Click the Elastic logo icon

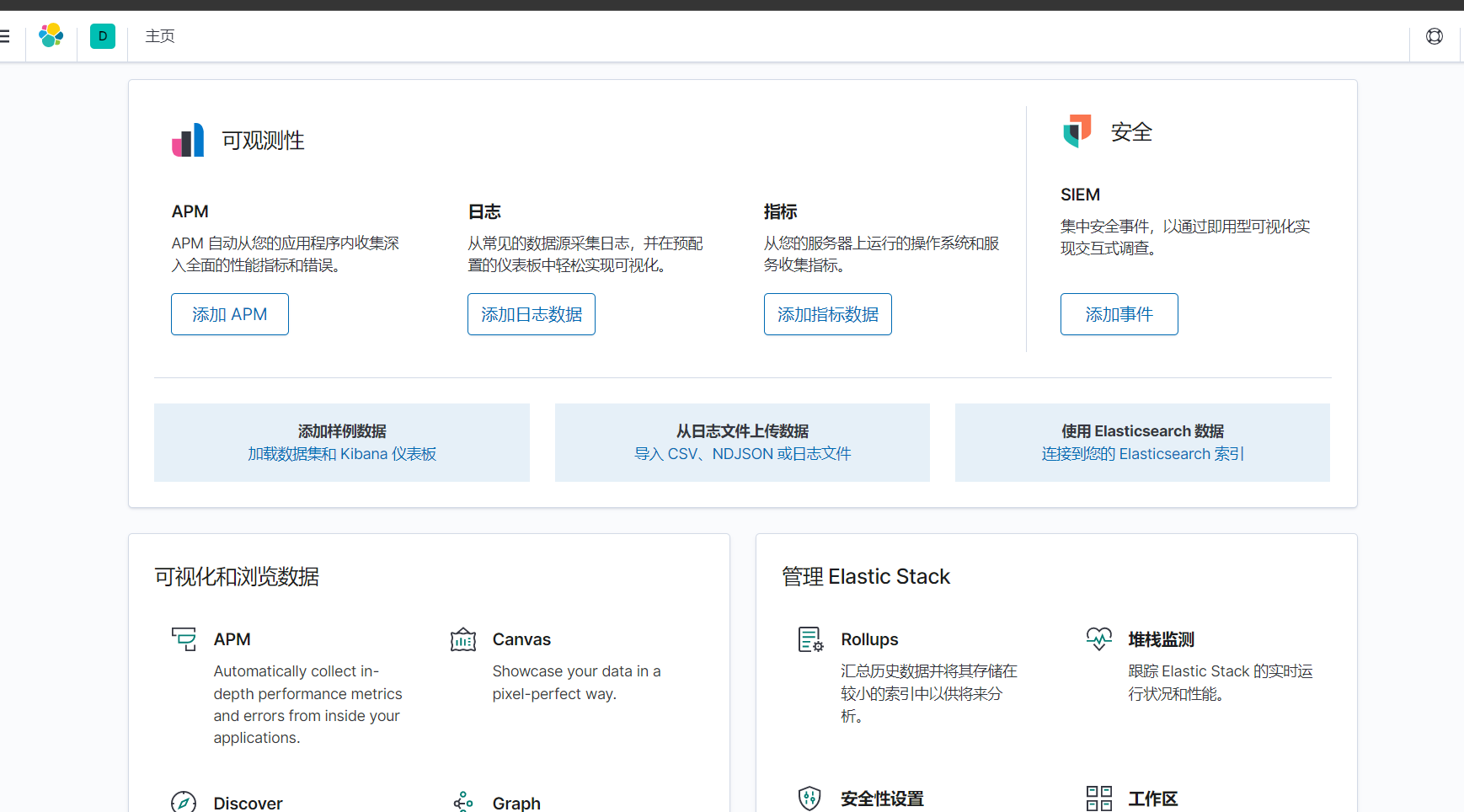pos(51,35)
